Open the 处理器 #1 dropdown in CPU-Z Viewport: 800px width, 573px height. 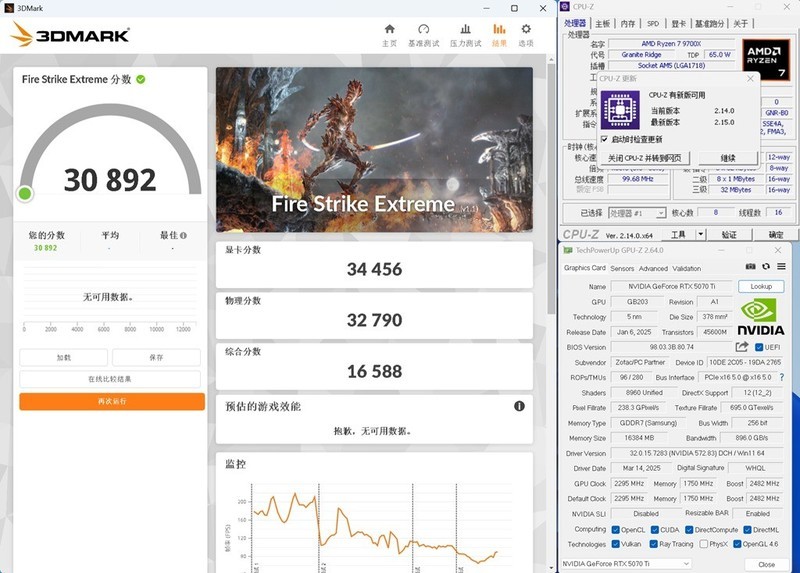pos(637,213)
